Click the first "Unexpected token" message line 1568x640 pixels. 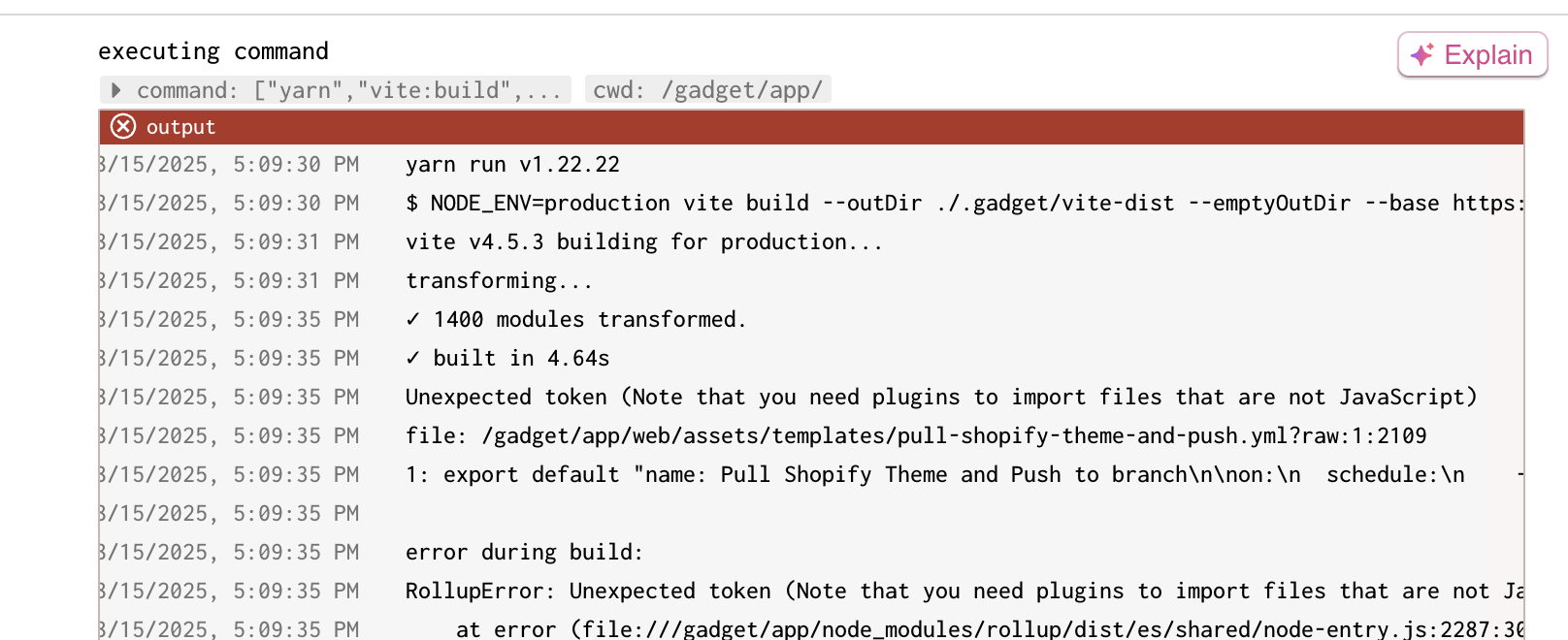point(941,398)
